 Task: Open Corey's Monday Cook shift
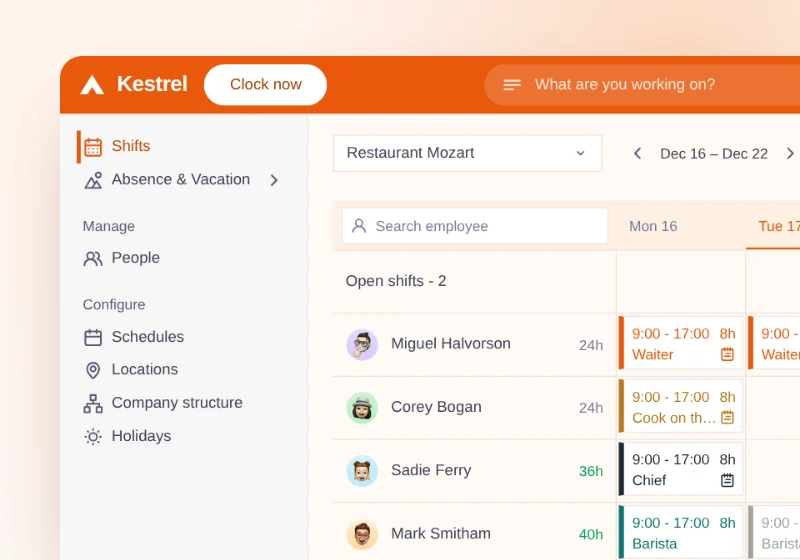tap(681, 406)
